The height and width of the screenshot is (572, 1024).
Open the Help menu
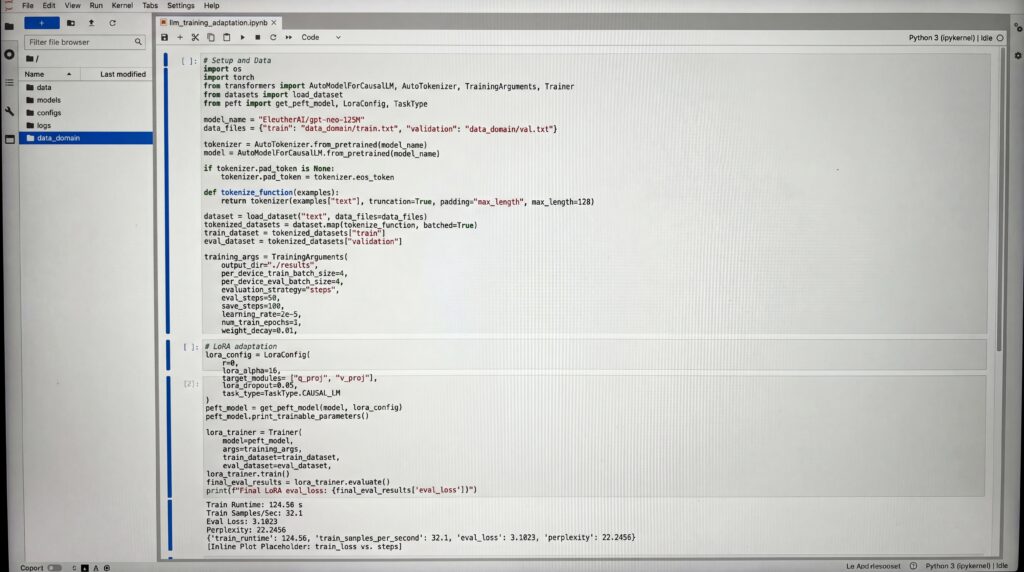[212, 5]
